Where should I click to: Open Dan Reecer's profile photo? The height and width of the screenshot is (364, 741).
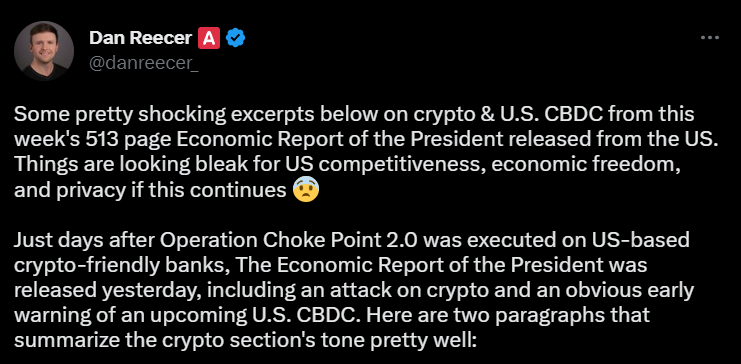point(43,51)
